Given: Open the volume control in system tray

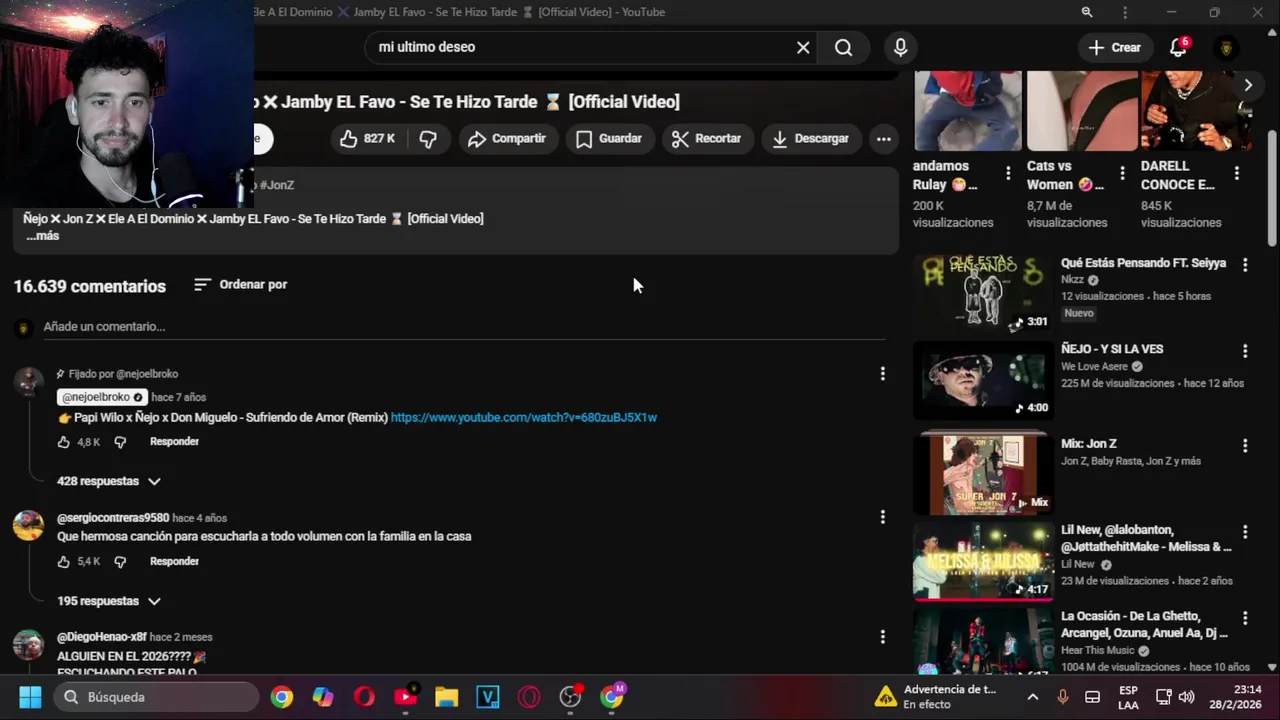Looking at the screenshot, I should click(x=1186, y=697).
